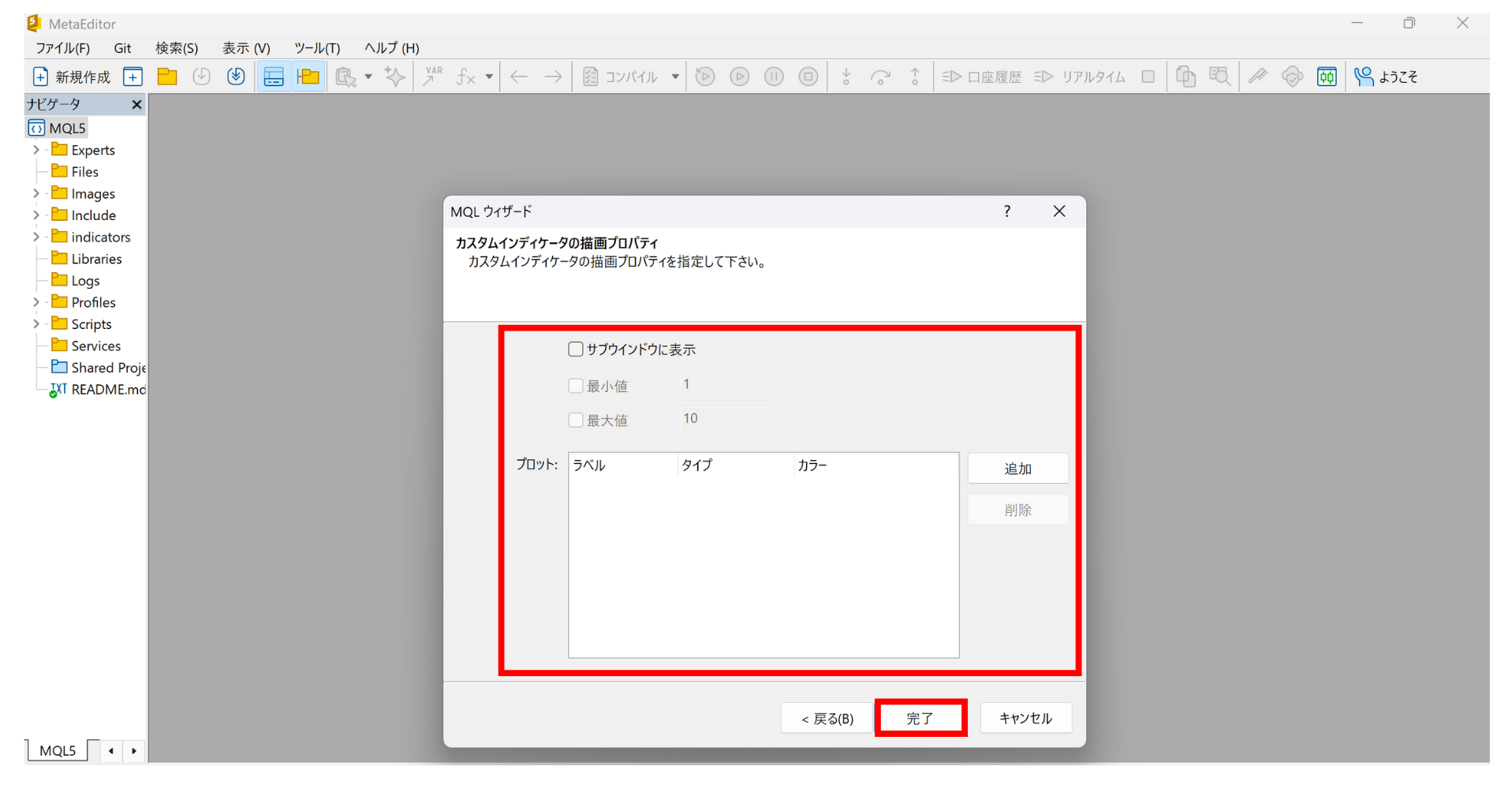Click the stop debugging icon
Image resolution: width=1512 pixels, height=785 pixels.
808,77
